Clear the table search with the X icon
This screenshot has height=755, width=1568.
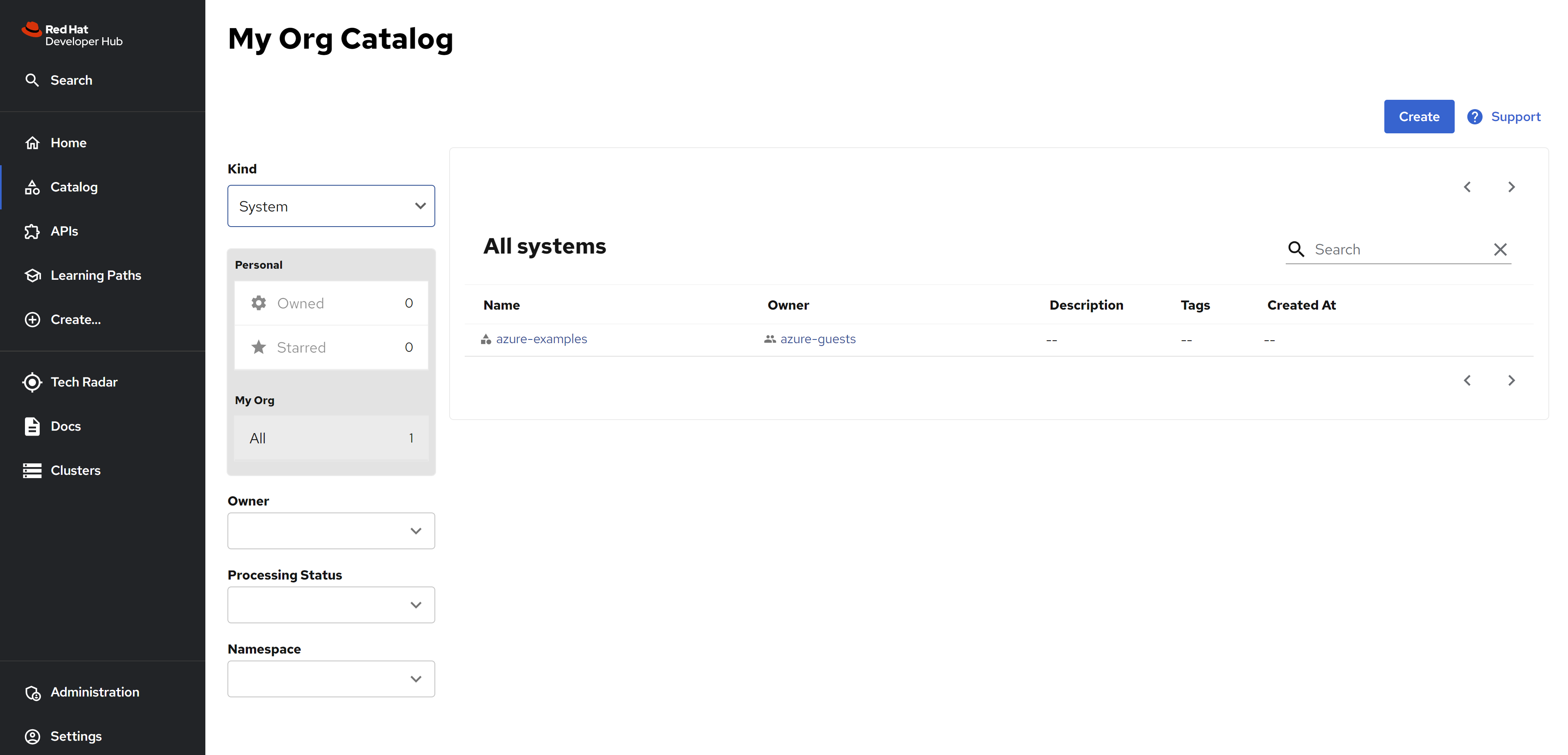[1500, 249]
